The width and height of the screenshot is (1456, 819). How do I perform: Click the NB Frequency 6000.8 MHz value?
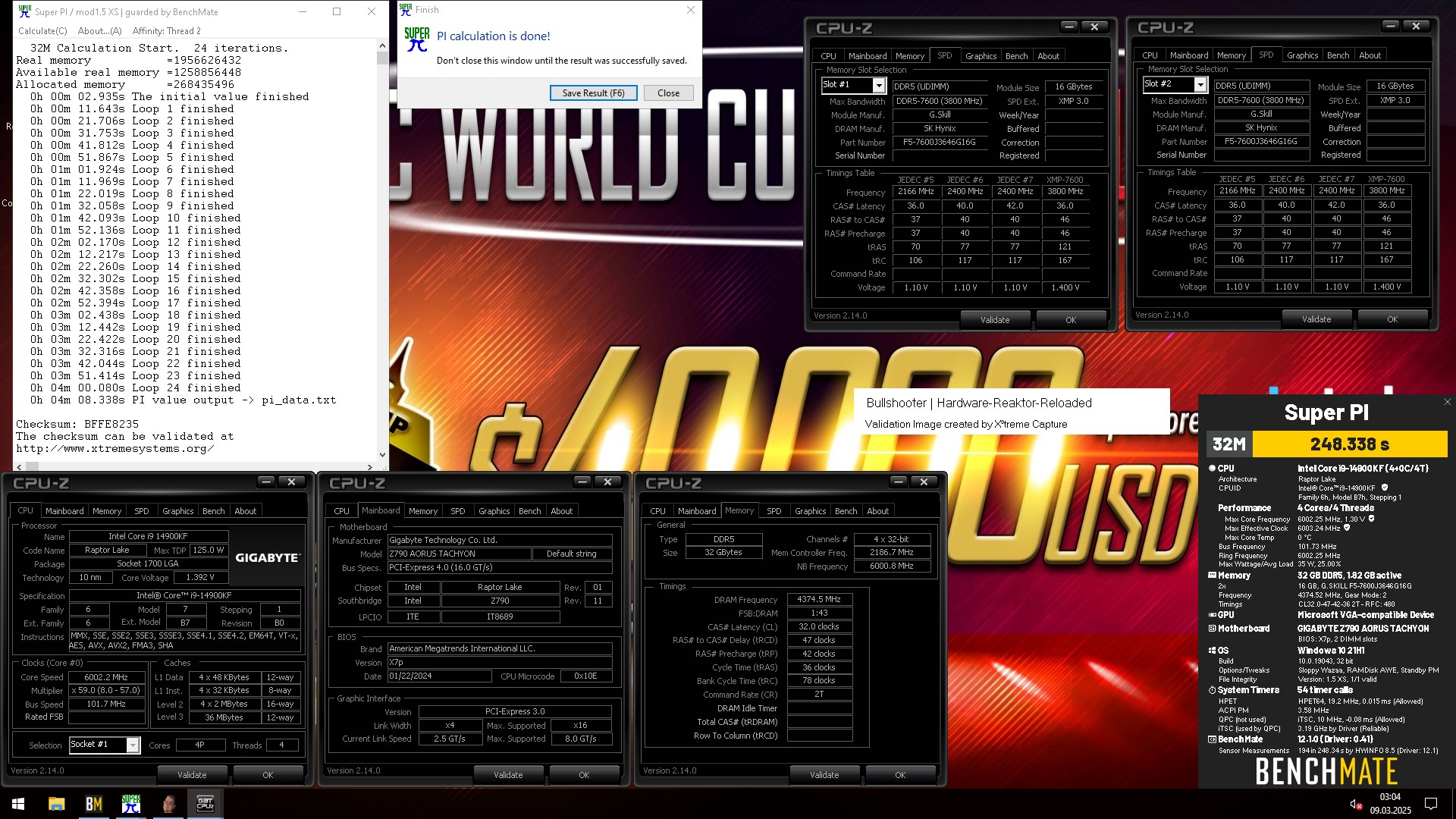pos(892,566)
